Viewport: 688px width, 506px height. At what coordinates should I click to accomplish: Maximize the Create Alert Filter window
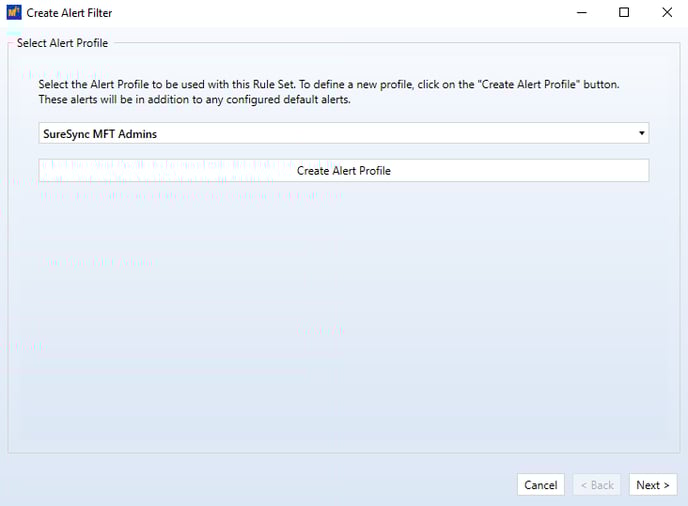[624, 13]
